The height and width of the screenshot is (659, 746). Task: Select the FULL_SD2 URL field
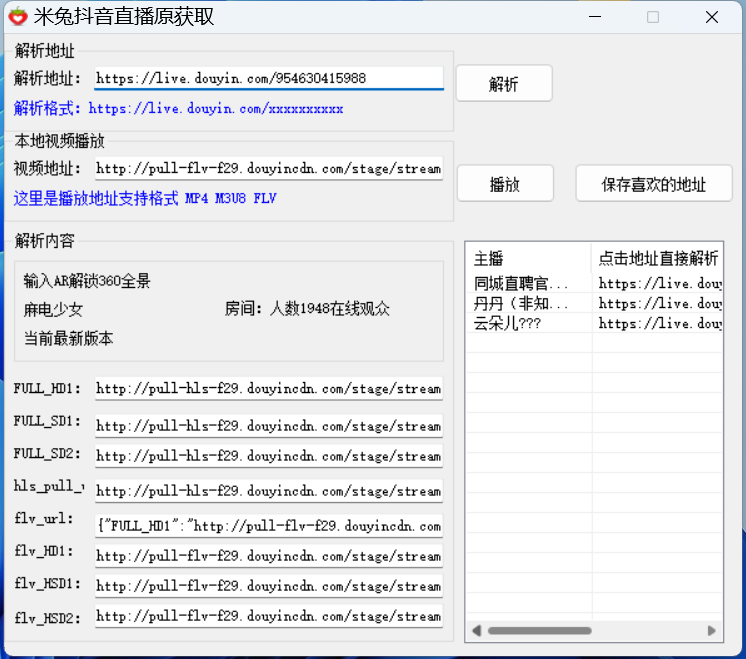269,456
